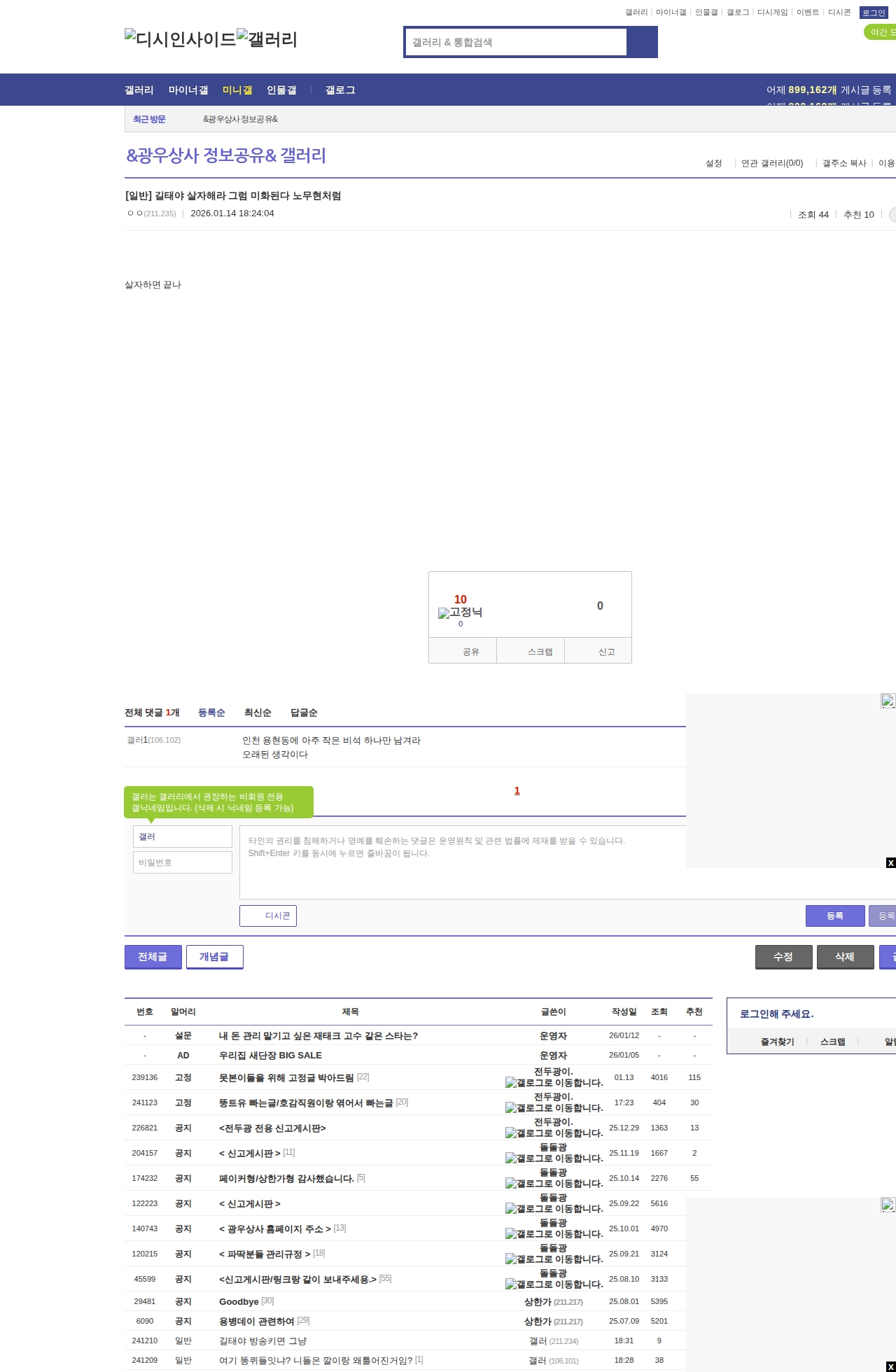Open gallog icon in post 140743 row
The height and width of the screenshot is (1372, 896).
point(554,1234)
